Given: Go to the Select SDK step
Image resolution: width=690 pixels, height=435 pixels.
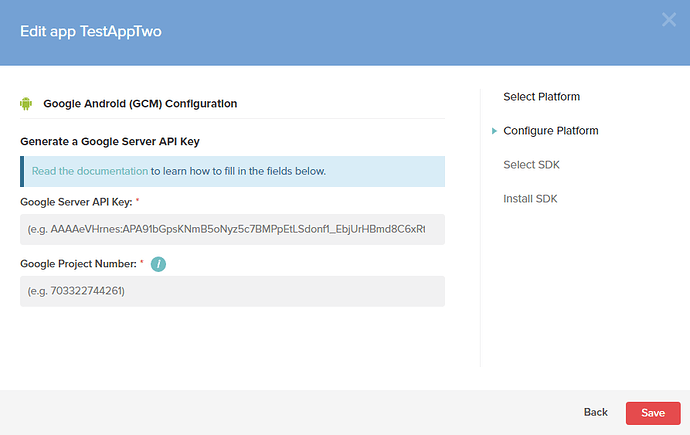Looking at the screenshot, I should pyautogui.click(x=531, y=164).
